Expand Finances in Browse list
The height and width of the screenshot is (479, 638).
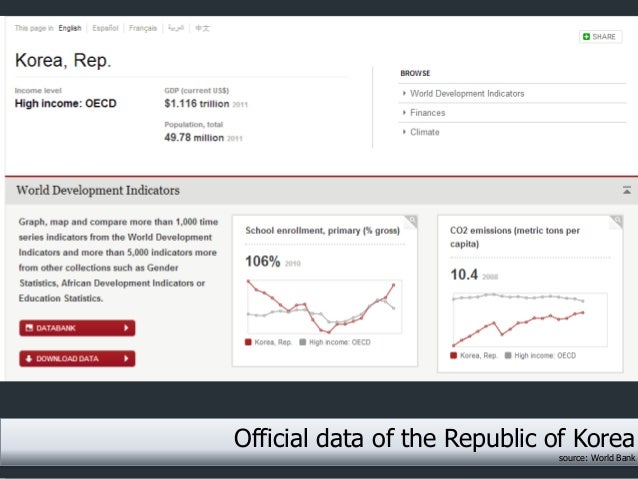click(x=428, y=113)
